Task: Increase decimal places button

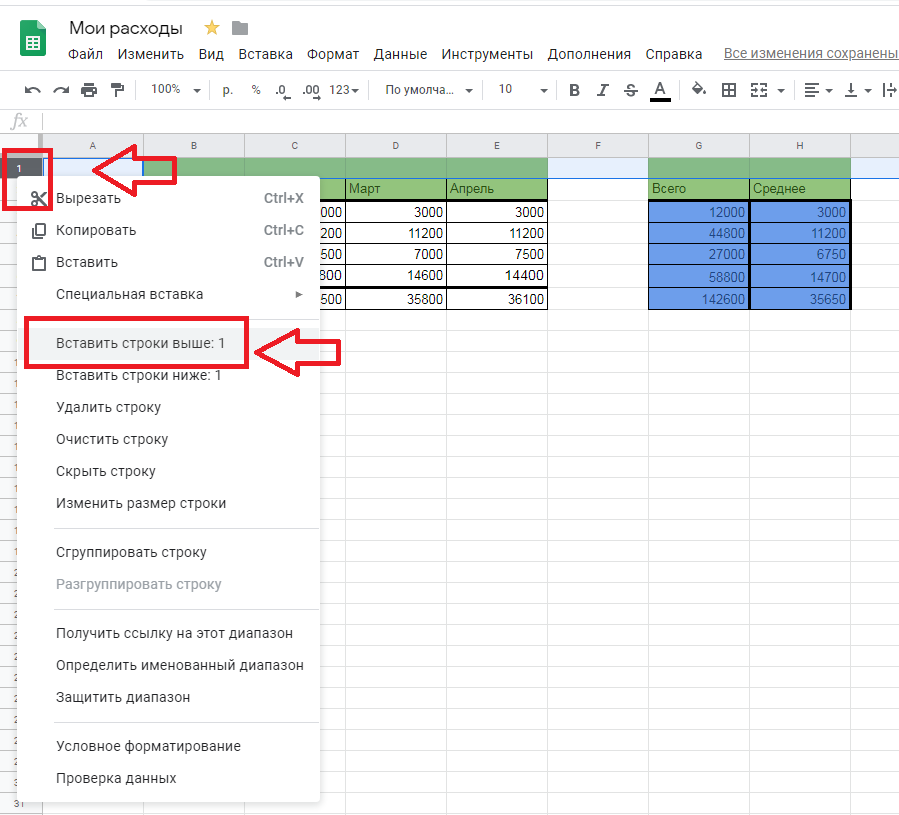Action: [311, 91]
